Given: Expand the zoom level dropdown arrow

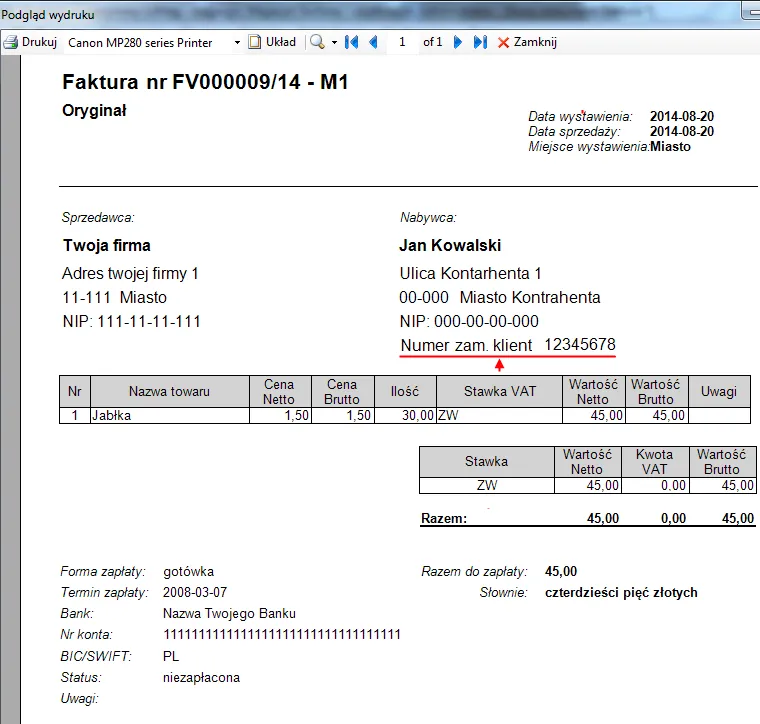Looking at the screenshot, I should pos(334,43).
